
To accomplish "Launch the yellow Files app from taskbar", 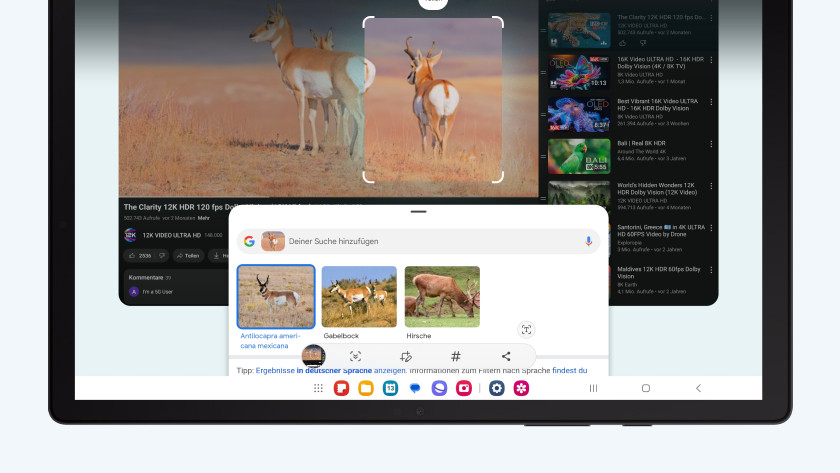I will point(366,388).
